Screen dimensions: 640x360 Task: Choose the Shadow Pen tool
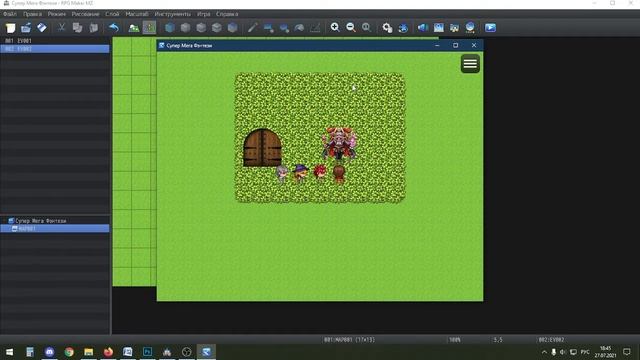(315, 27)
